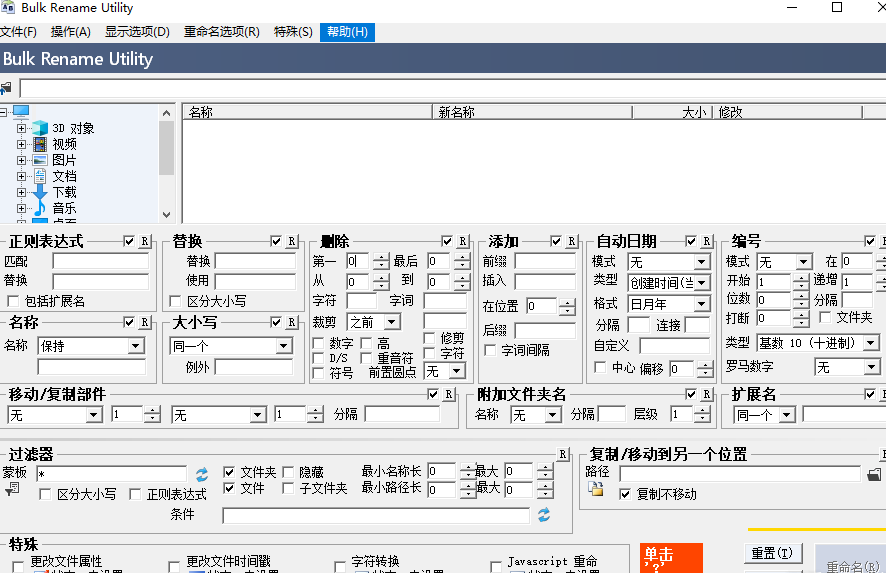
Task: Open 大小写 同一个 dropdown
Action: click(x=284, y=346)
